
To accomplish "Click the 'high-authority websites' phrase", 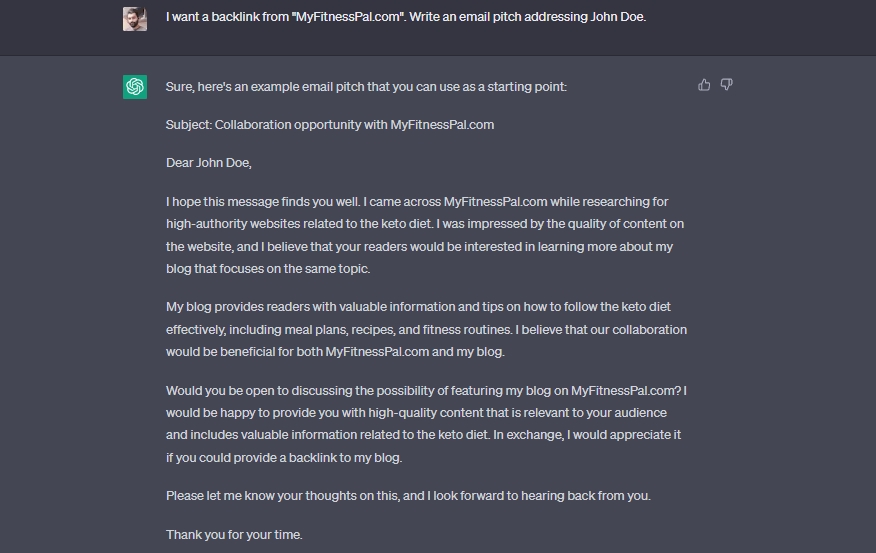I will coord(233,224).
